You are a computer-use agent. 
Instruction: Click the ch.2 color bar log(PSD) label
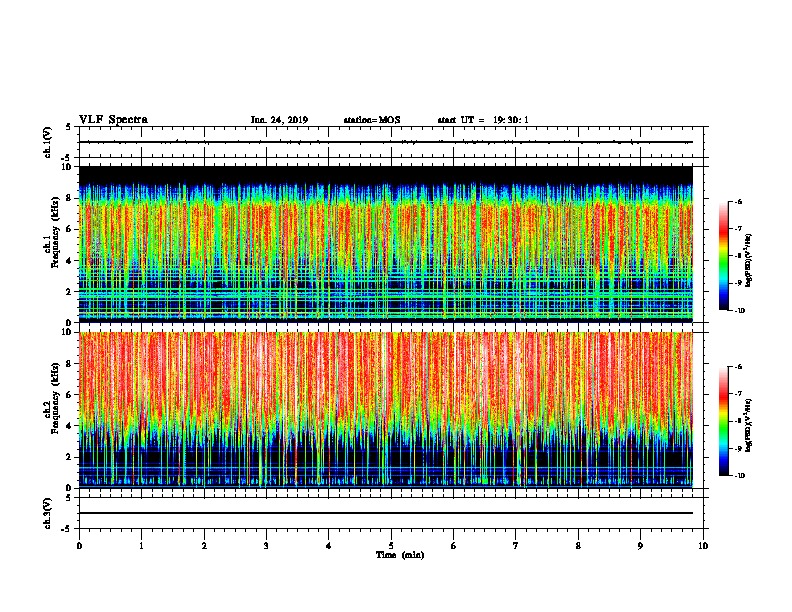[749, 426]
